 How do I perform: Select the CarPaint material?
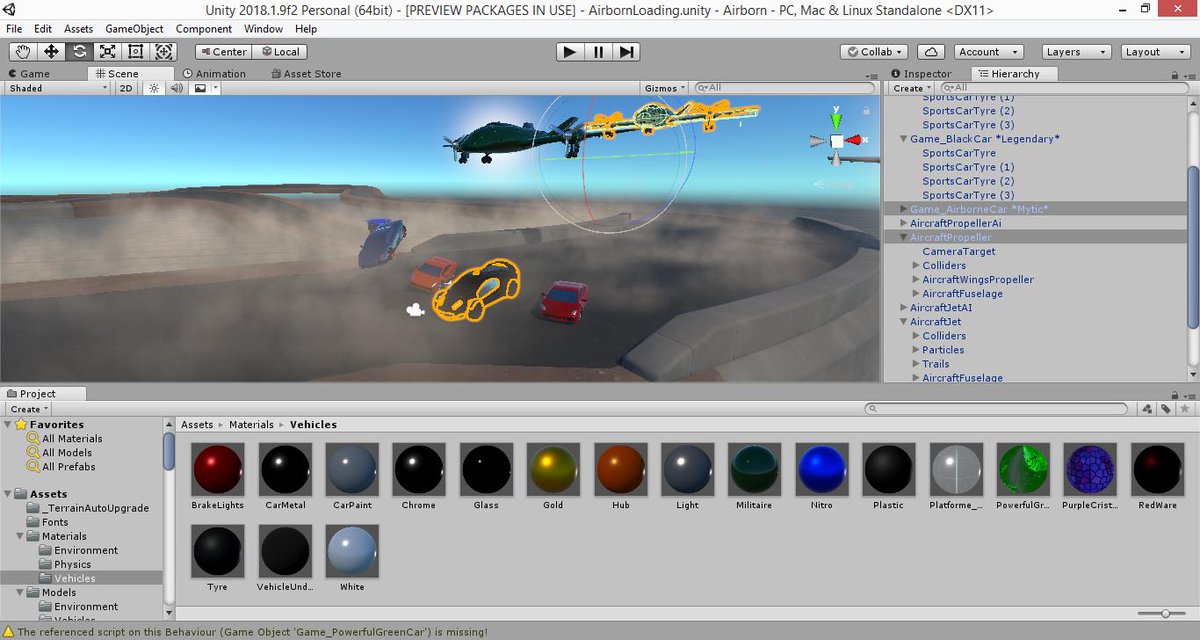[x=352, y=468]
